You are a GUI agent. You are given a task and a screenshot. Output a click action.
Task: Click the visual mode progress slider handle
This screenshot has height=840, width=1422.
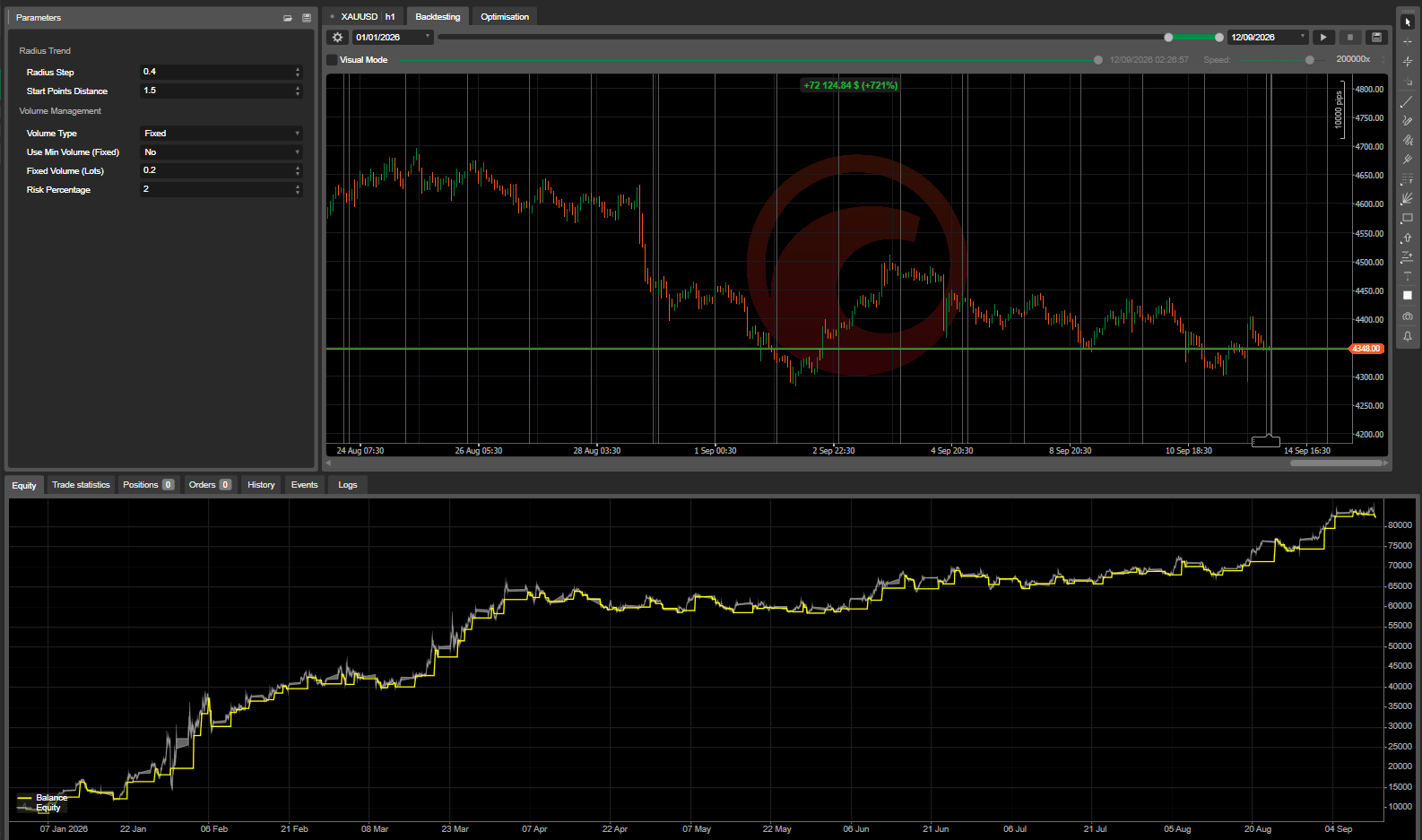click(1098, 60)
